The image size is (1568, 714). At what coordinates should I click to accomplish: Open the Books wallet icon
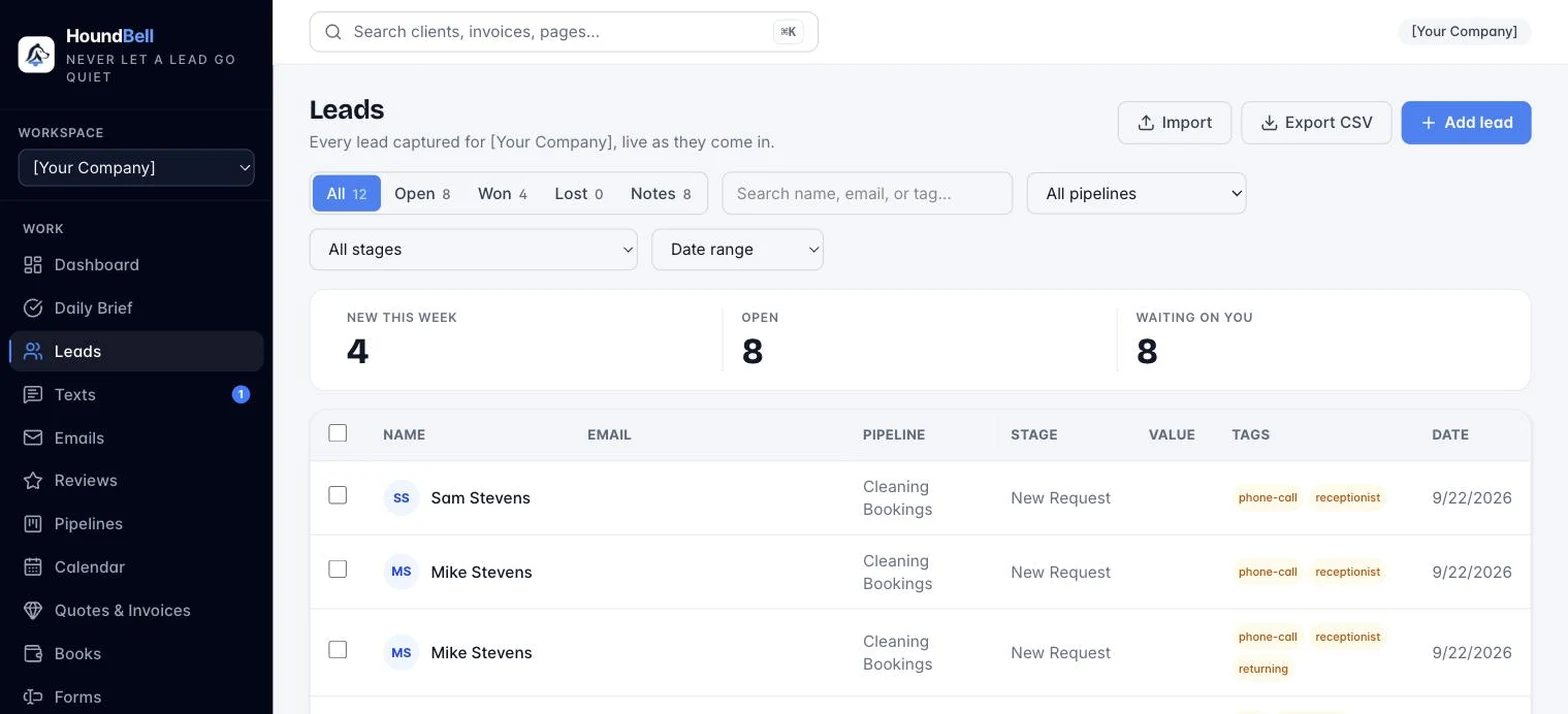click(33, 654)
